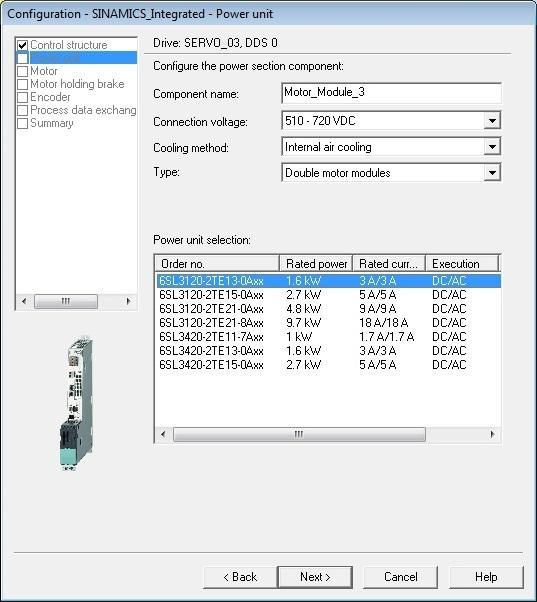Image resolution: width=537 pixels, height=602 pixels.
Task: Click the power unit list scrollbar left arrow
Action: point(164,434)
